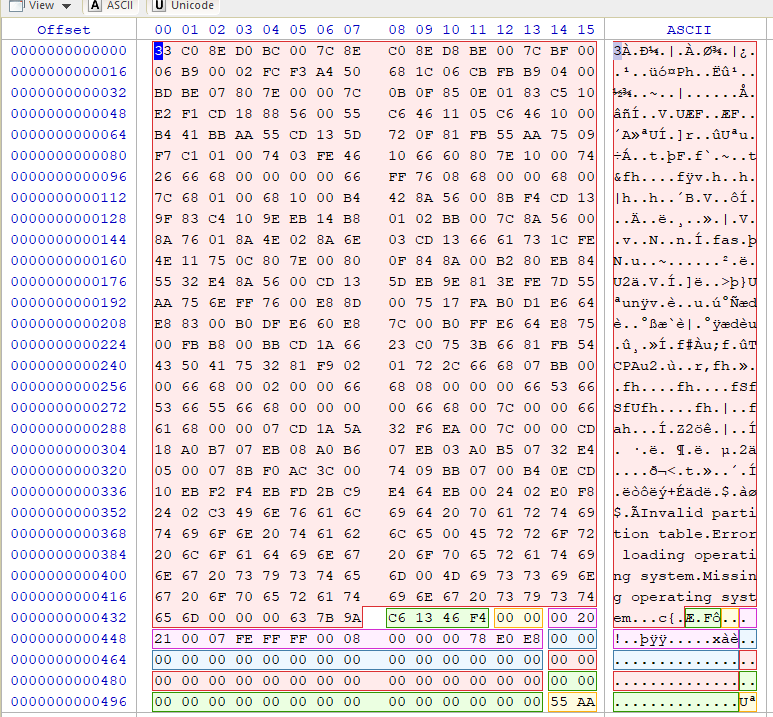This screenshot has width=773, height=717.
Task: Click offset label 0000000000160
Action: (x=69, y=261)
